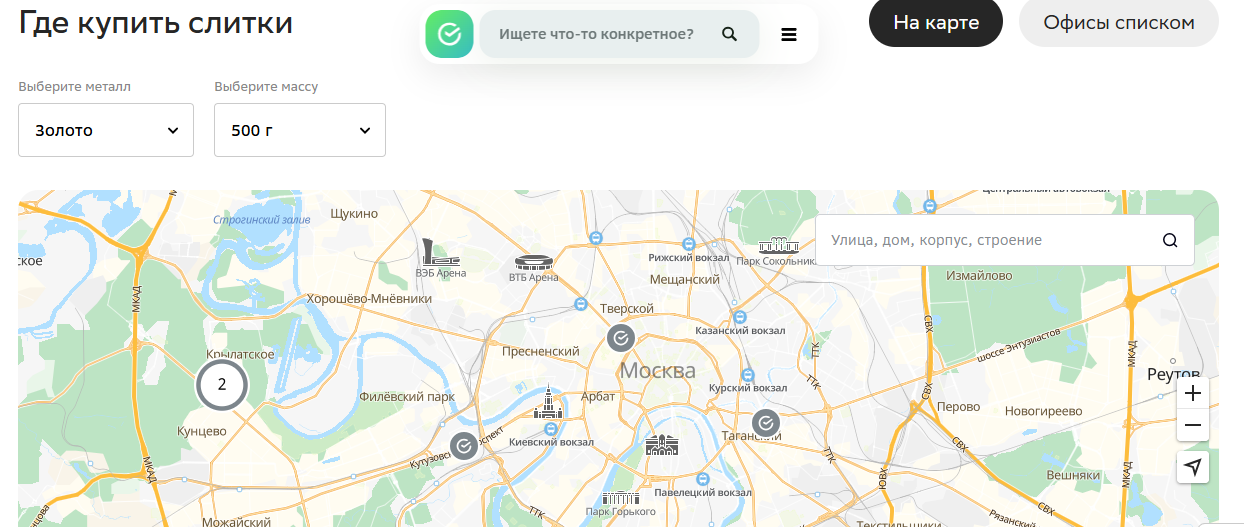Click the geolocation arrow button on map
The height and width of the screenshot is (527, 1244).
coord(1192,467)
